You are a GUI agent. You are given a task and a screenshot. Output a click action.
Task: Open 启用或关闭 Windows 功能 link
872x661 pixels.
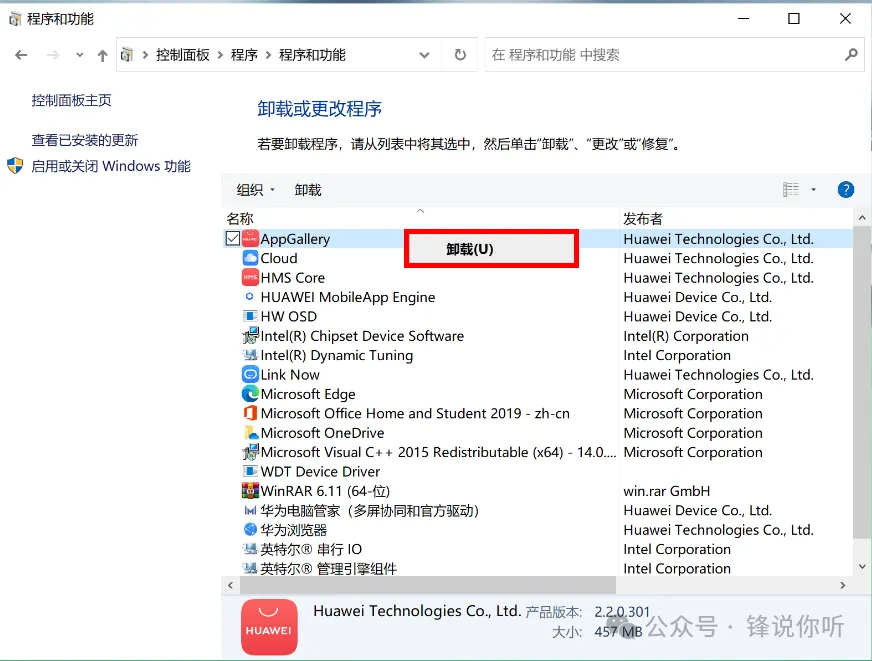[x=111, y=166]
